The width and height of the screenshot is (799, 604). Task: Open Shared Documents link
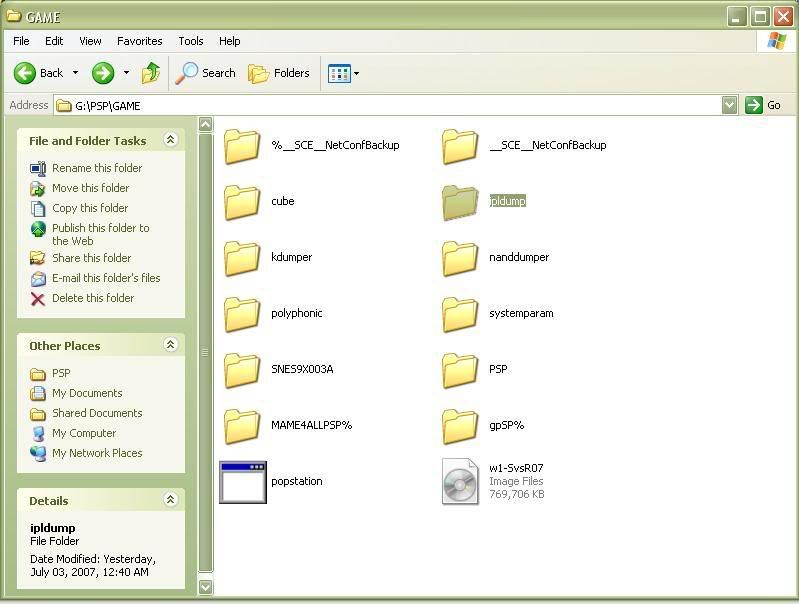pos(97,413)
